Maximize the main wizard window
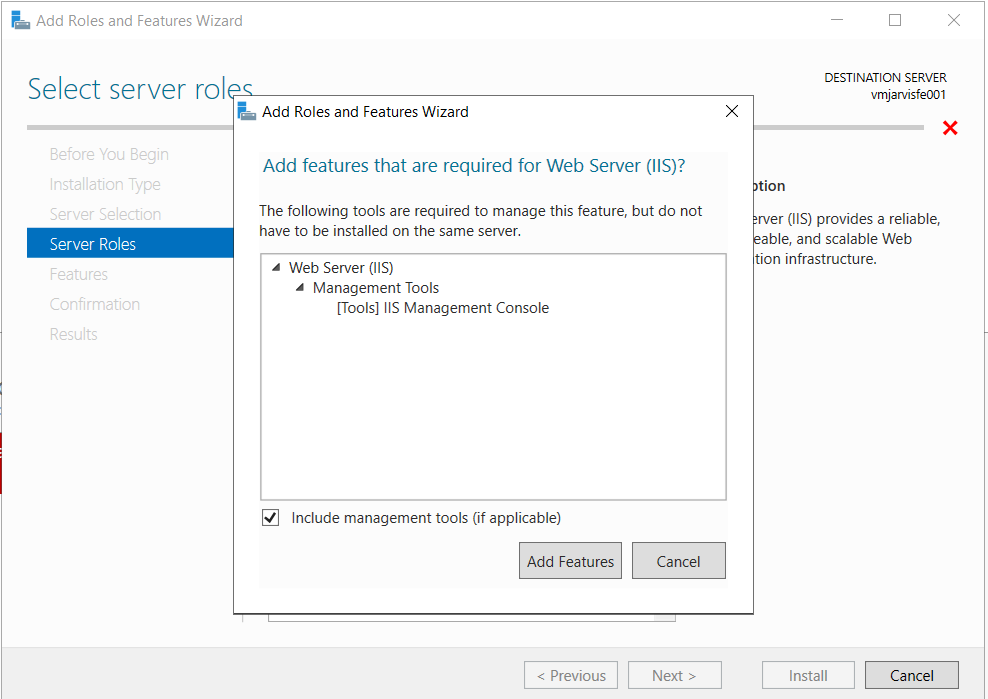This screenshot has height=699, width=988. [x=895, y=20]
